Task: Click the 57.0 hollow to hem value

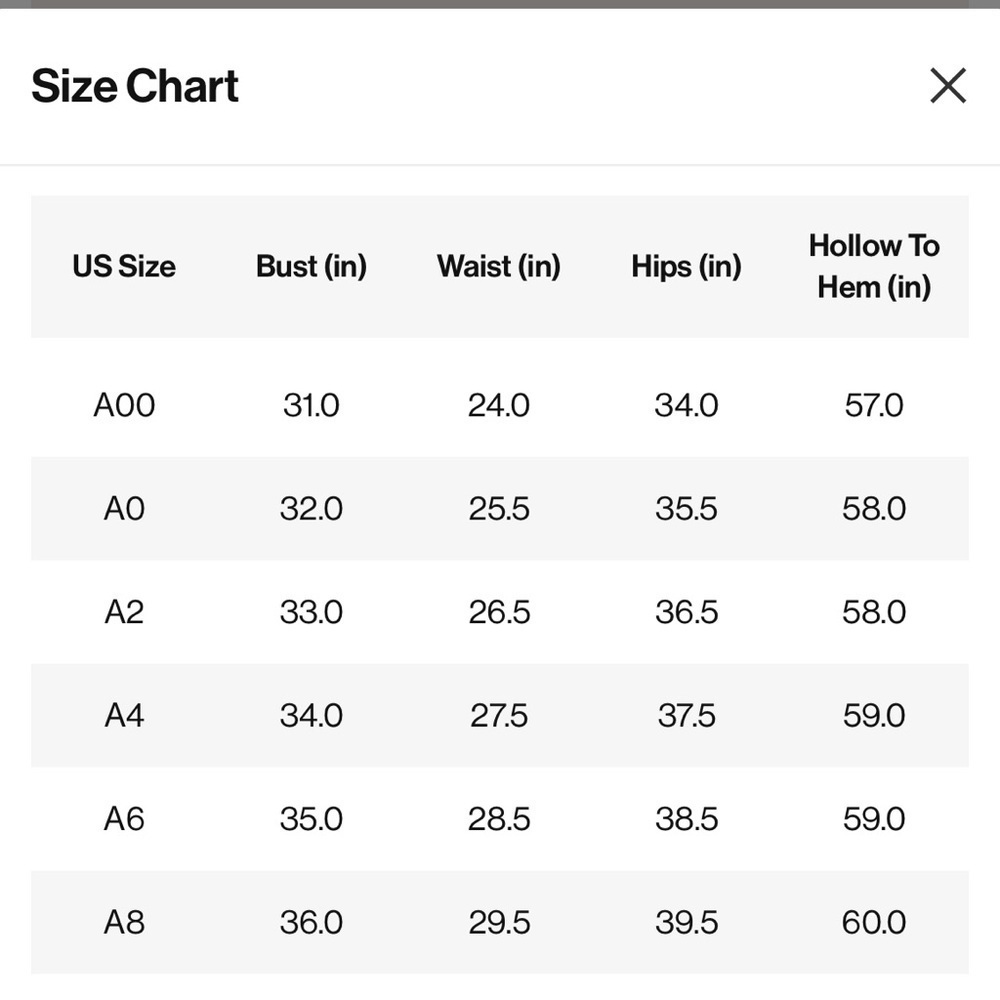Action: click(874, 406)
